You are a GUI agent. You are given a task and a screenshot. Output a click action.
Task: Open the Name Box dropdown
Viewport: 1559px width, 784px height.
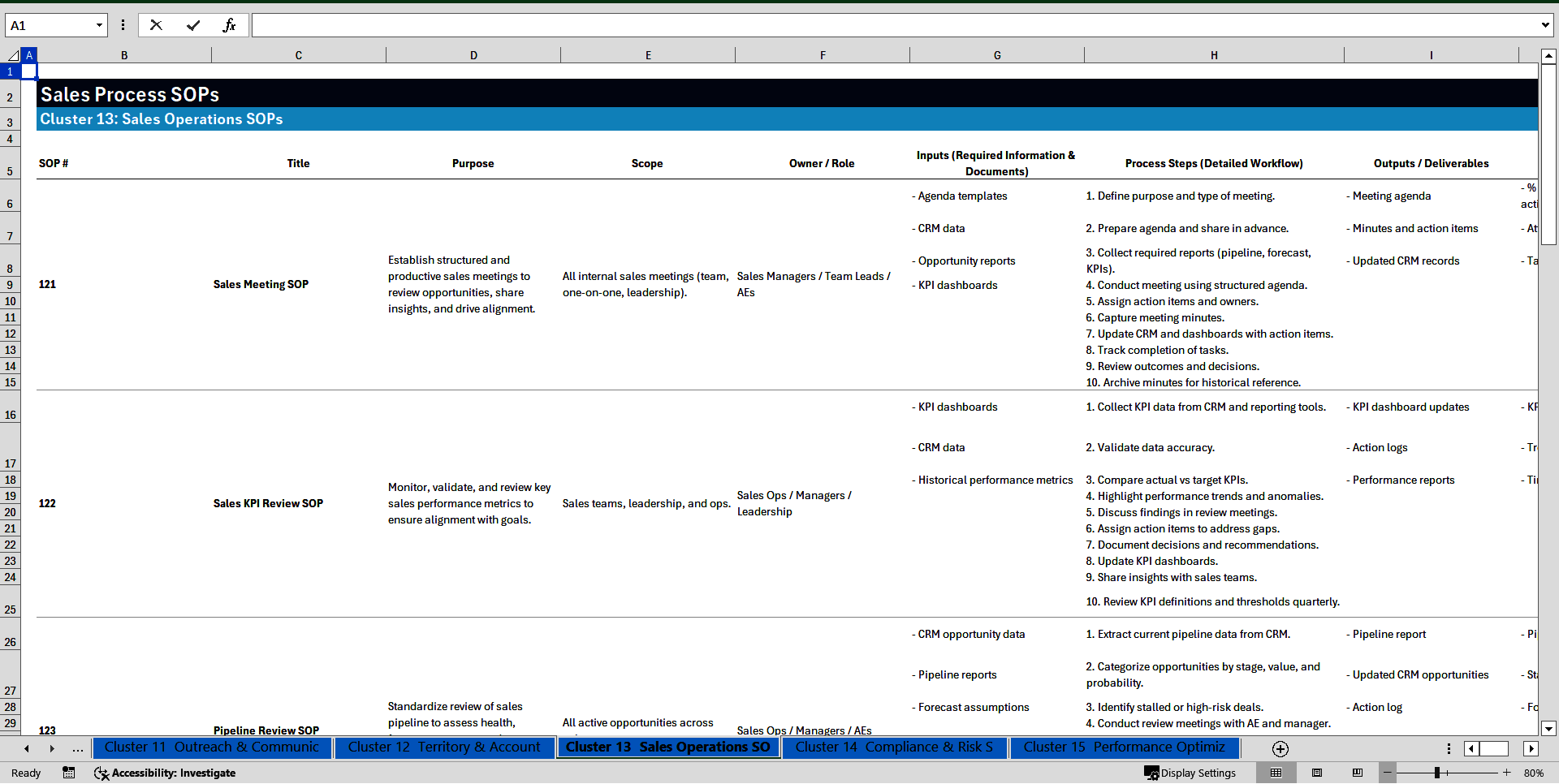(x=101, y=25)
